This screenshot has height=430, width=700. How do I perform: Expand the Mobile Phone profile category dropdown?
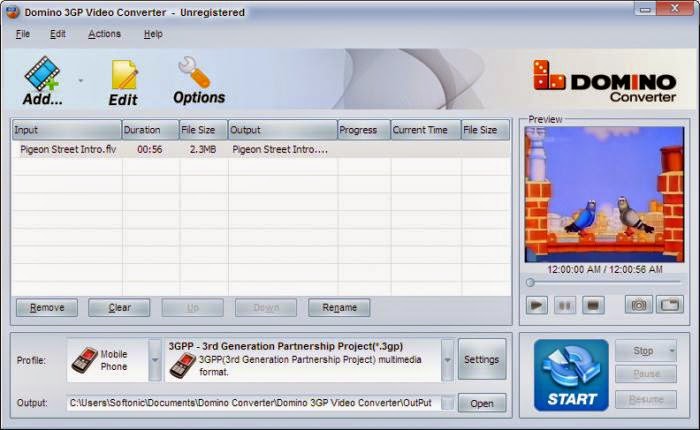click(154, 360)
